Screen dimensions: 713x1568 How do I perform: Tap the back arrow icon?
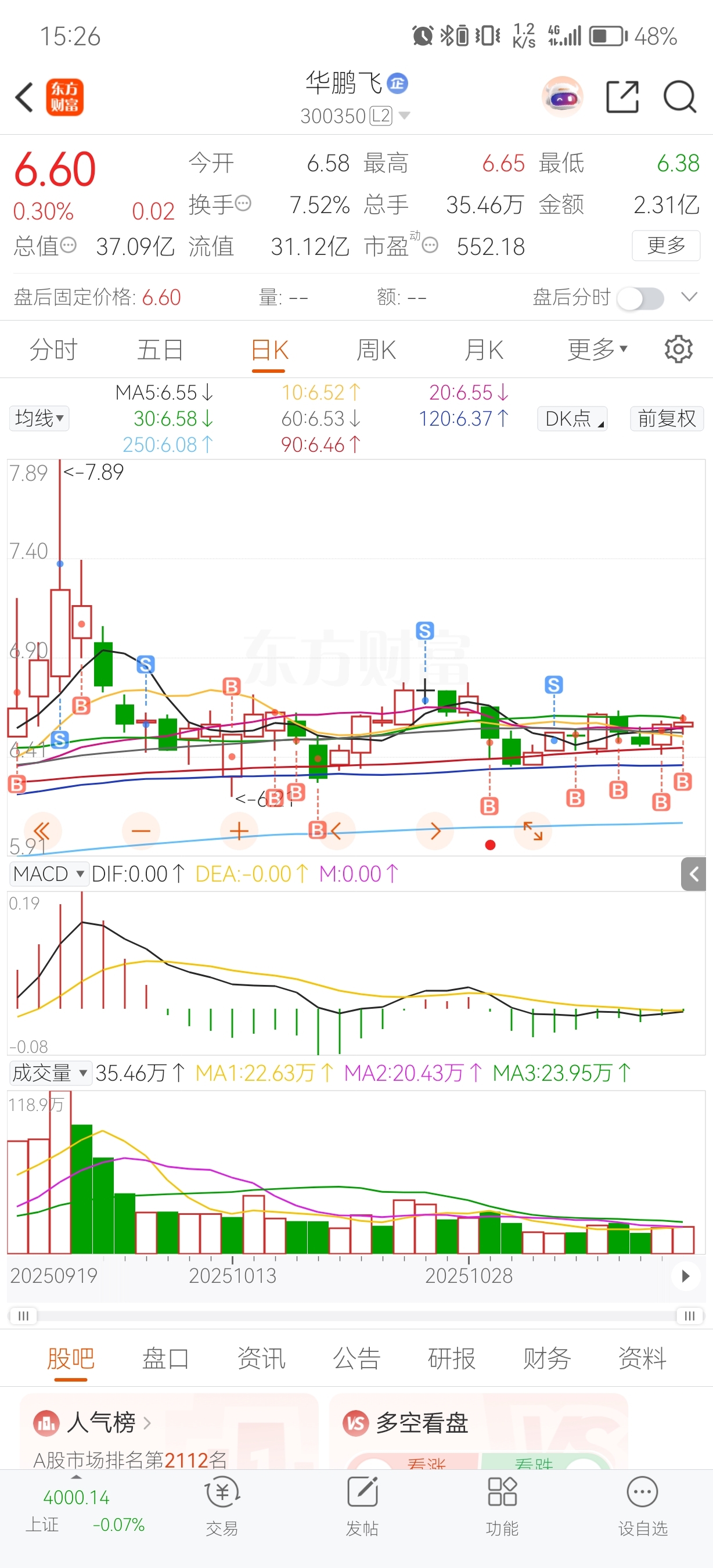coord(24,98)
